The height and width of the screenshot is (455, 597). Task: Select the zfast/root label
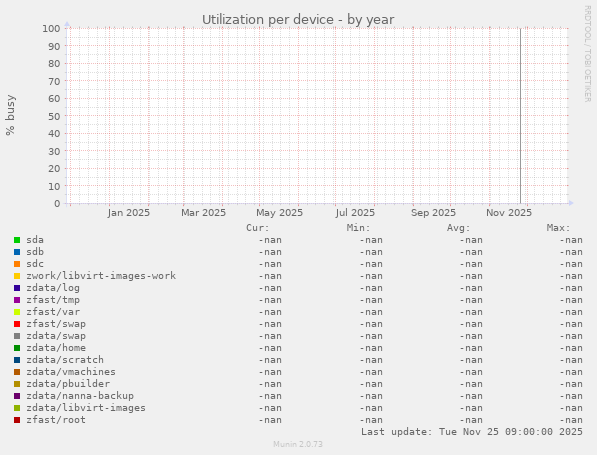click(x=56, y=420)
